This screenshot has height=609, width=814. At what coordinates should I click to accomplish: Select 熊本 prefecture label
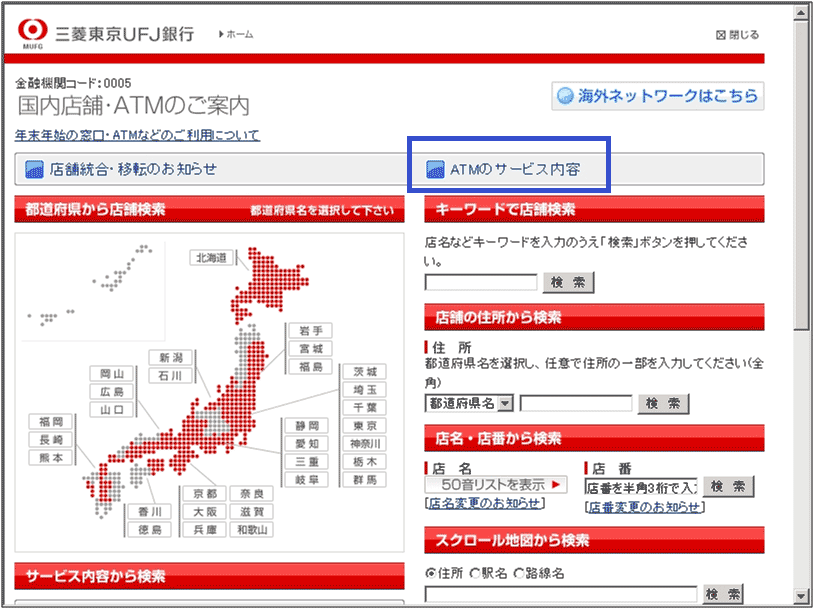(51, 458)
